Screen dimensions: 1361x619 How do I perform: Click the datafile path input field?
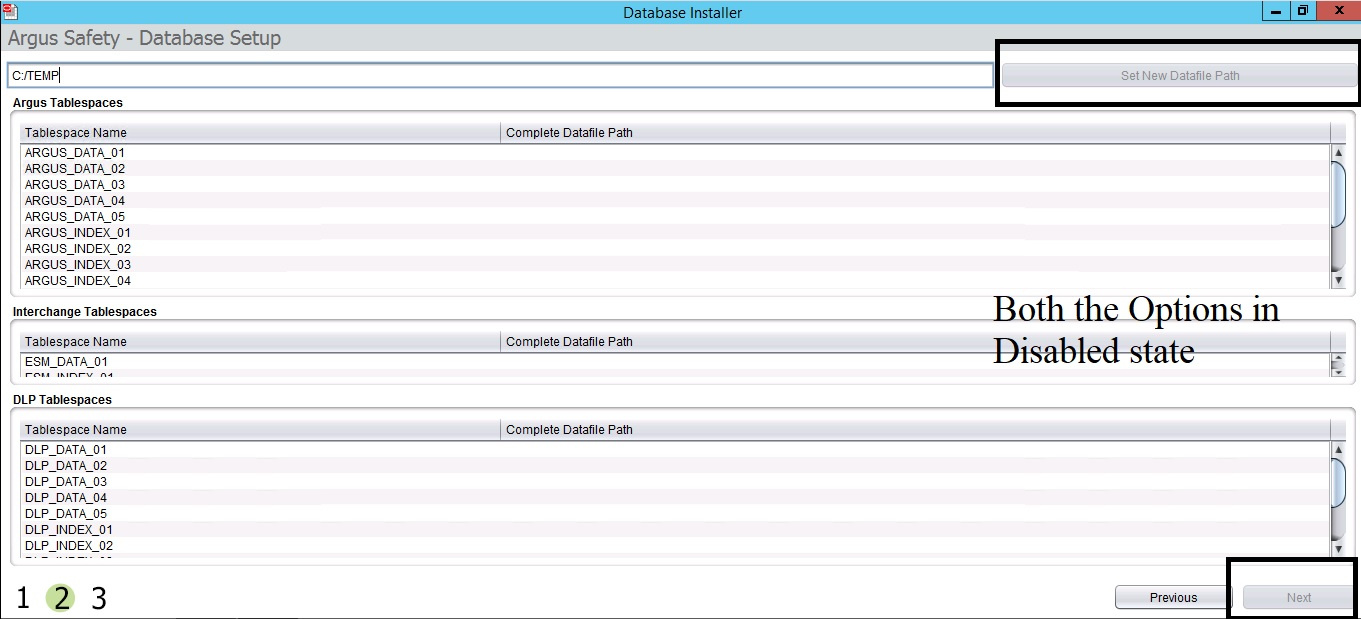[500, 75]
